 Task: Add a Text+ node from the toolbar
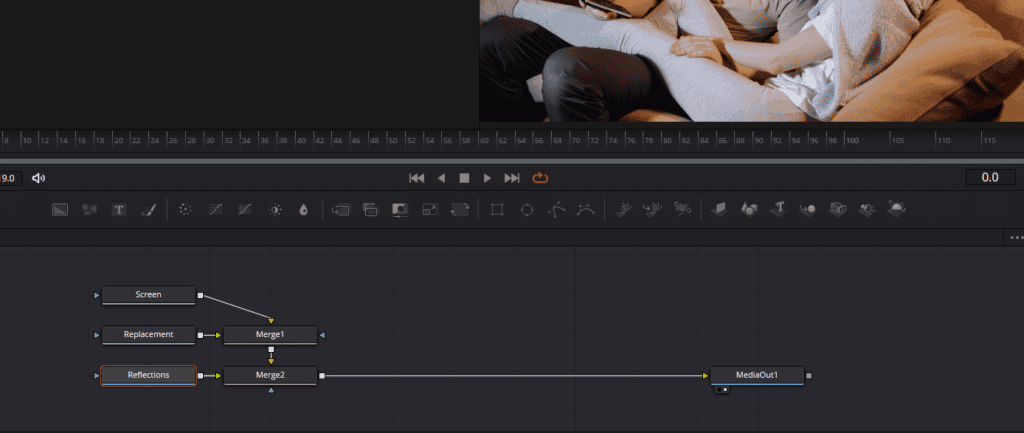119,210
